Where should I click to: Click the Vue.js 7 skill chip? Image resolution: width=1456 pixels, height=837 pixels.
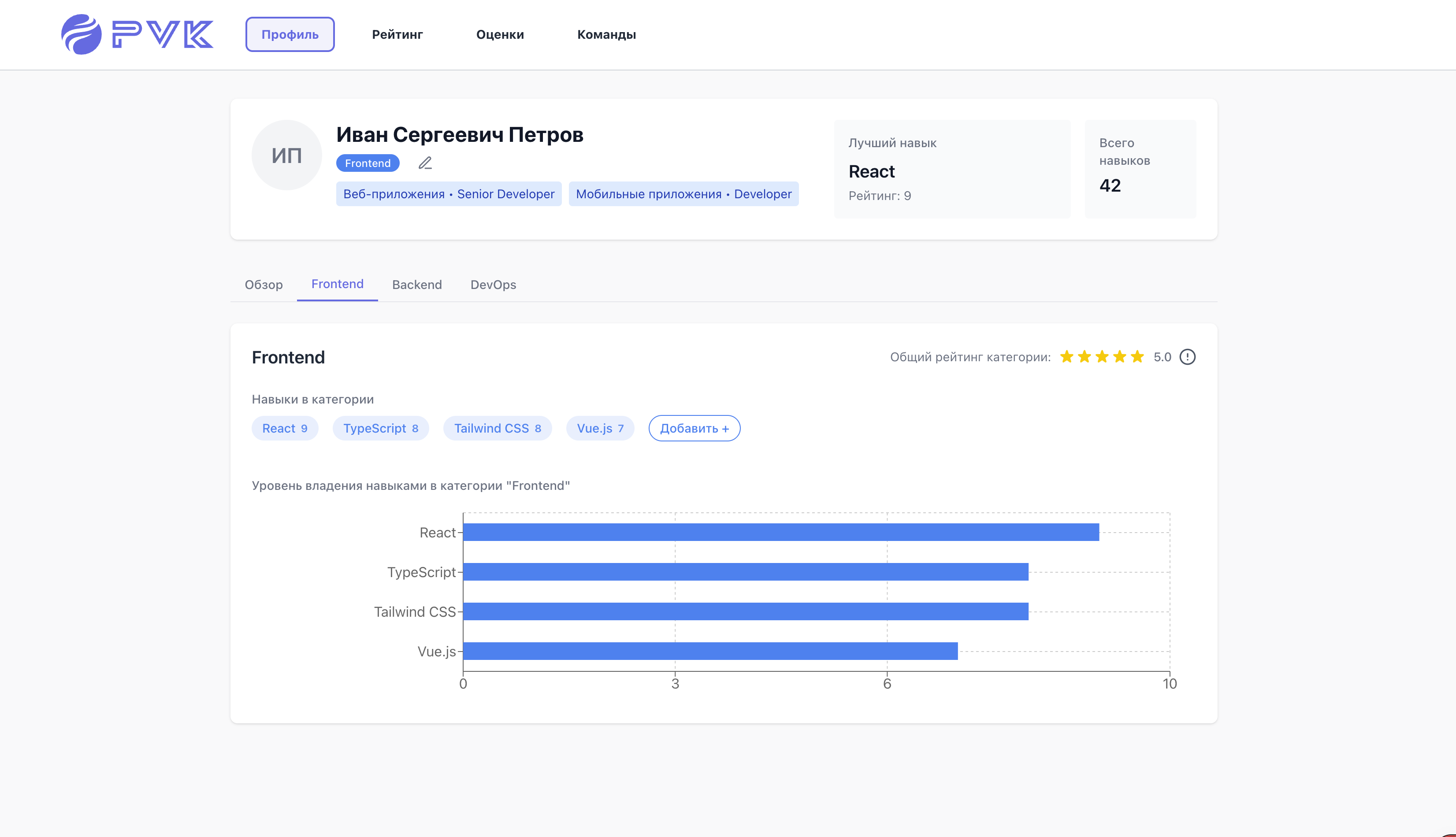pyautogui.click(x=600, y=428)
